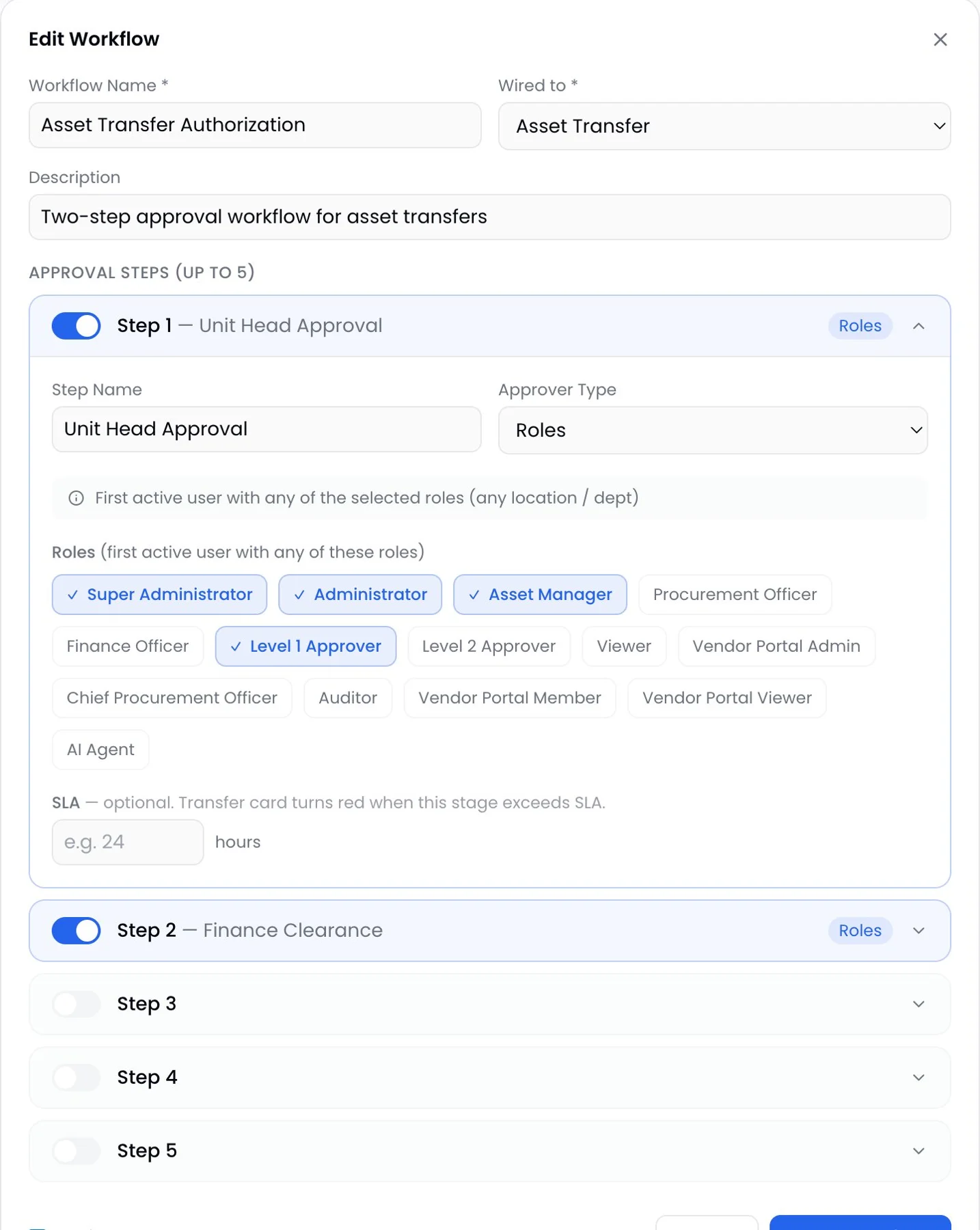
Task: Deselect the Administrator role chip
Action: (x=360, y=594)
